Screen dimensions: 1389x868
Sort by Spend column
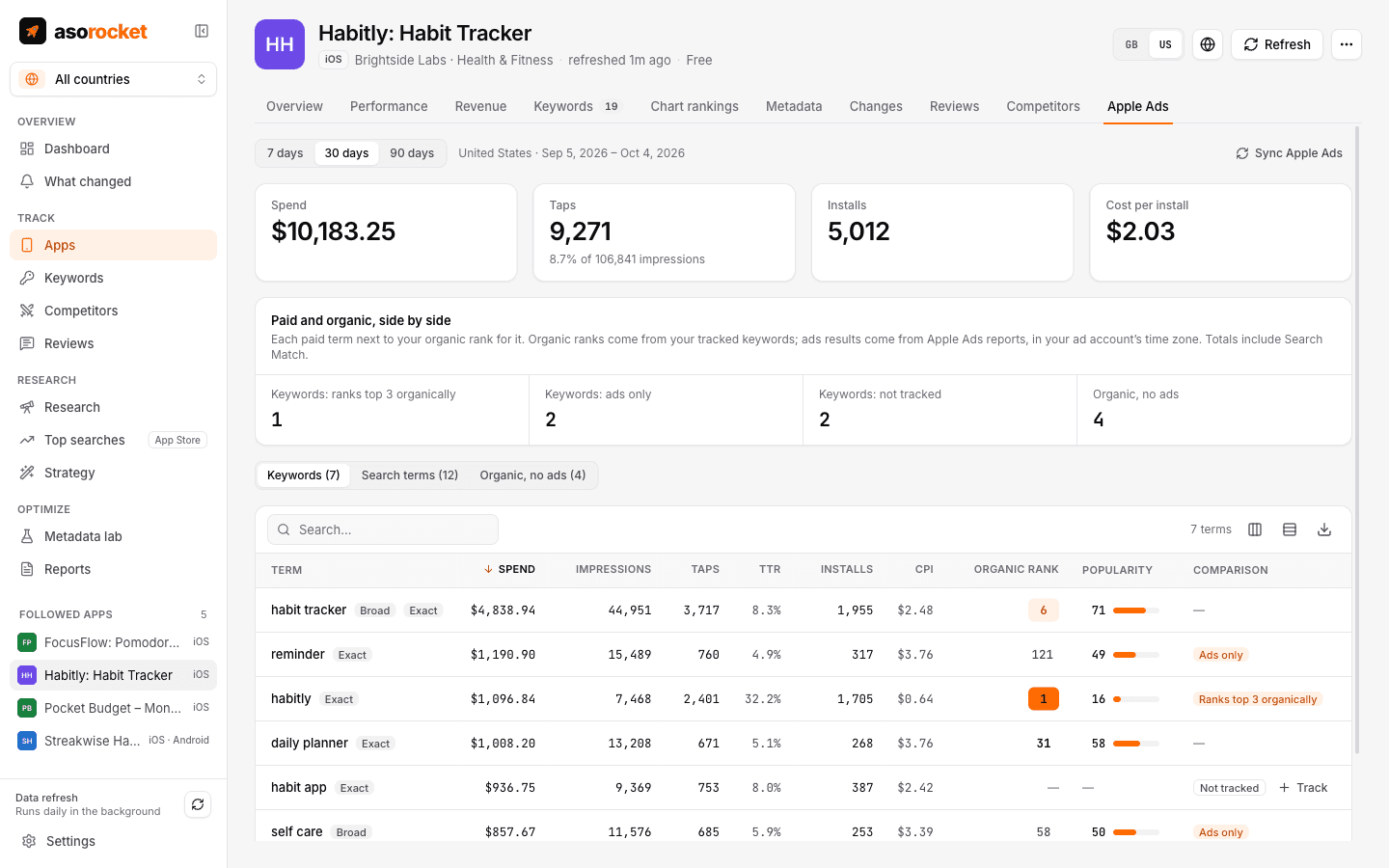pyautogui.click(x=509, y=570)
